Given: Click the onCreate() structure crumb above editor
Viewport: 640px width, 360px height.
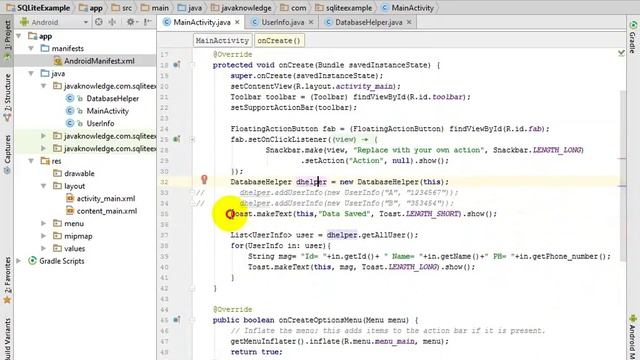Looking at the screenshot, I should pyautogui.click(x=279, y=40).
